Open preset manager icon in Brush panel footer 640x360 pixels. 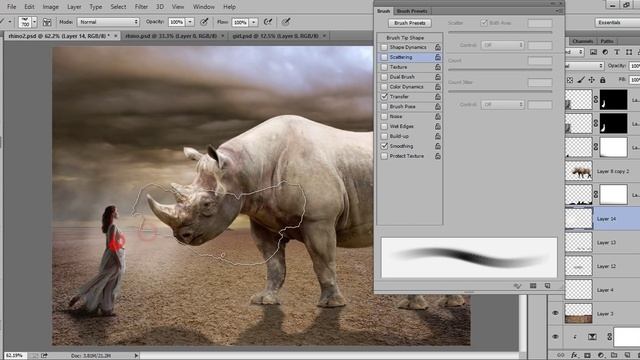533,286
